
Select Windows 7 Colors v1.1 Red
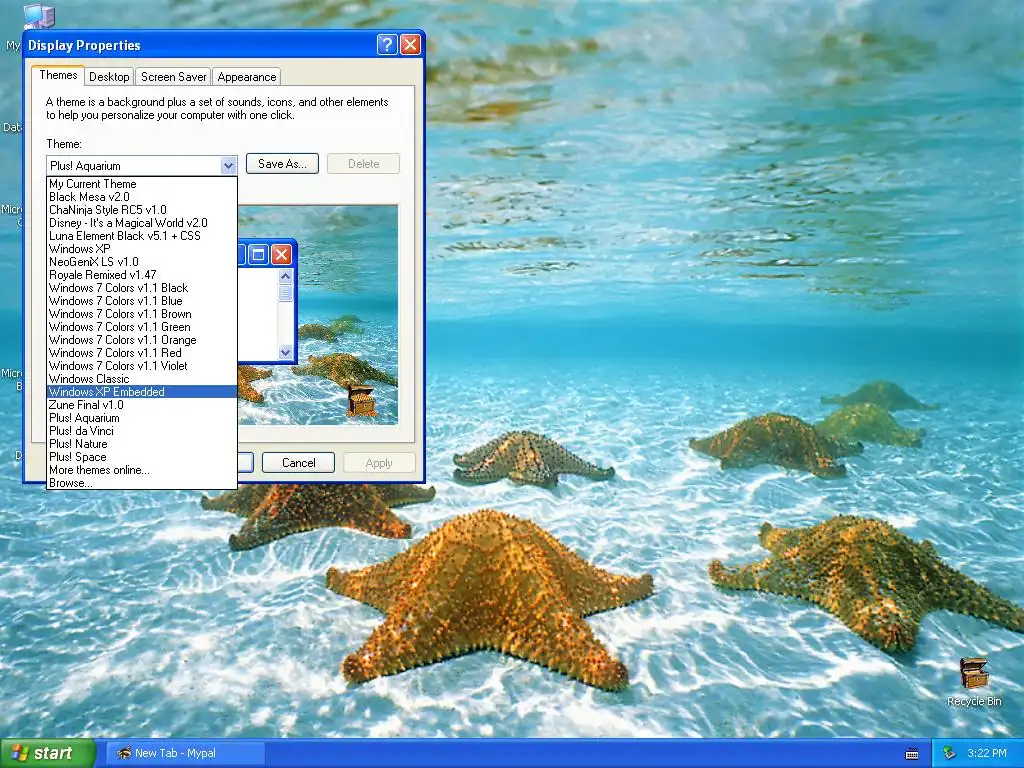142,353
